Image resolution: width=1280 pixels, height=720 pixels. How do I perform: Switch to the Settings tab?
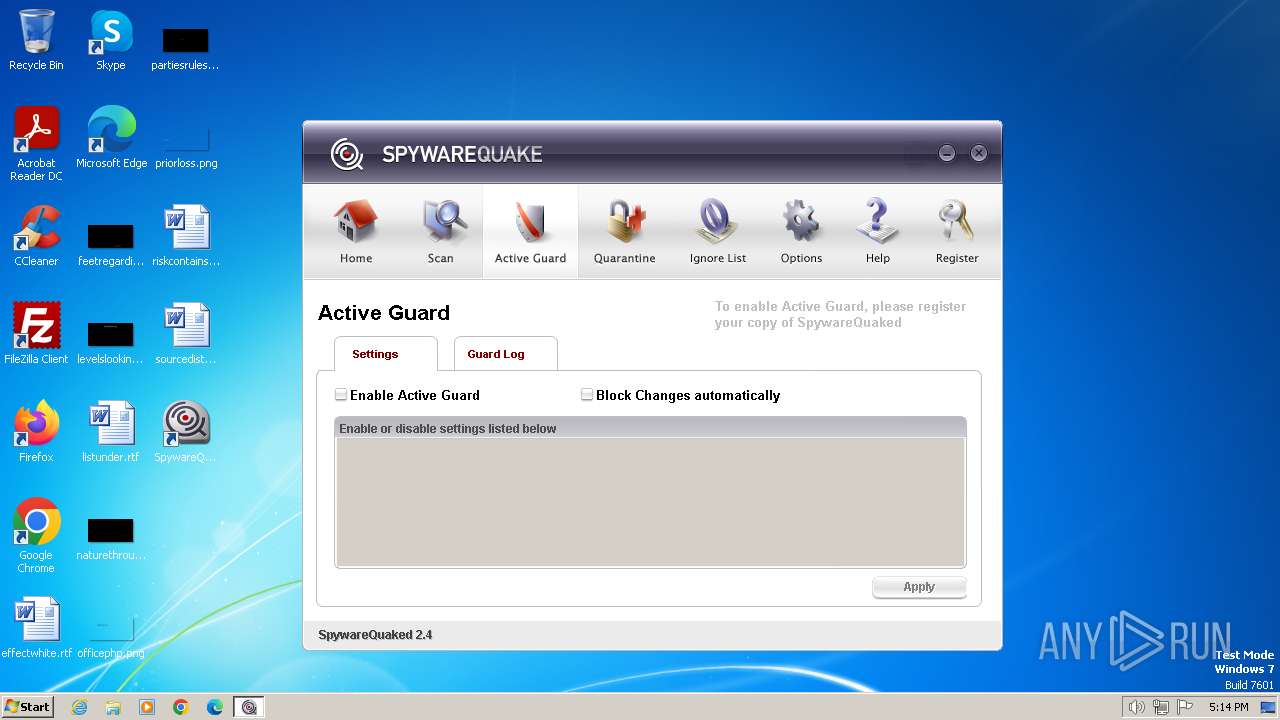coord(386,354)
